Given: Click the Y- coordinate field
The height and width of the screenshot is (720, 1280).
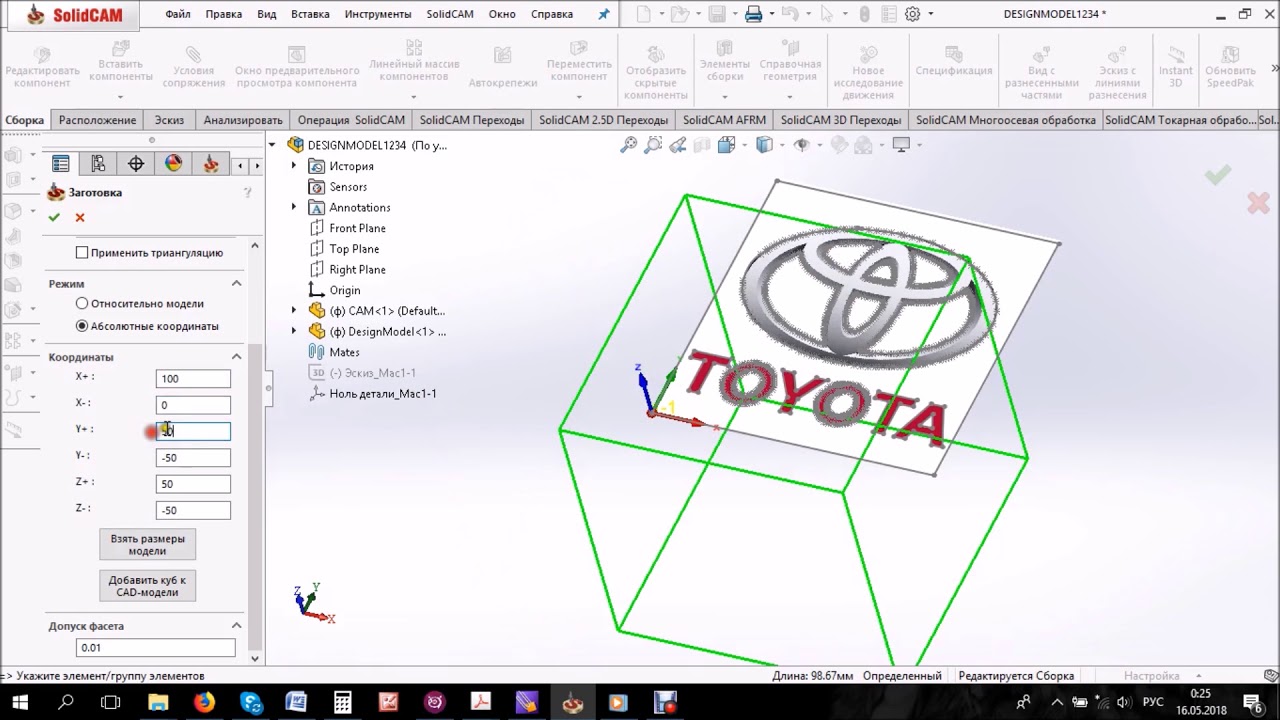Looking at the screenshot, I should coord(193,457).
